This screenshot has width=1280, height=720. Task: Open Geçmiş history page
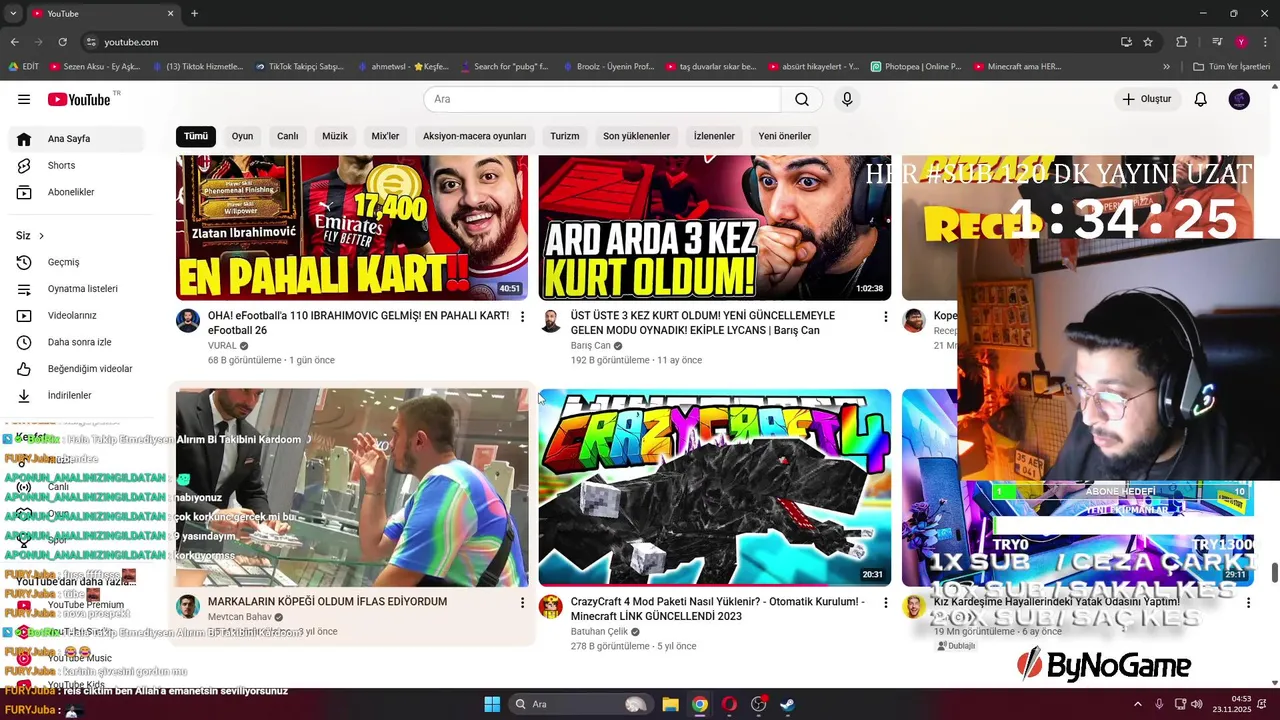point(75,262)
